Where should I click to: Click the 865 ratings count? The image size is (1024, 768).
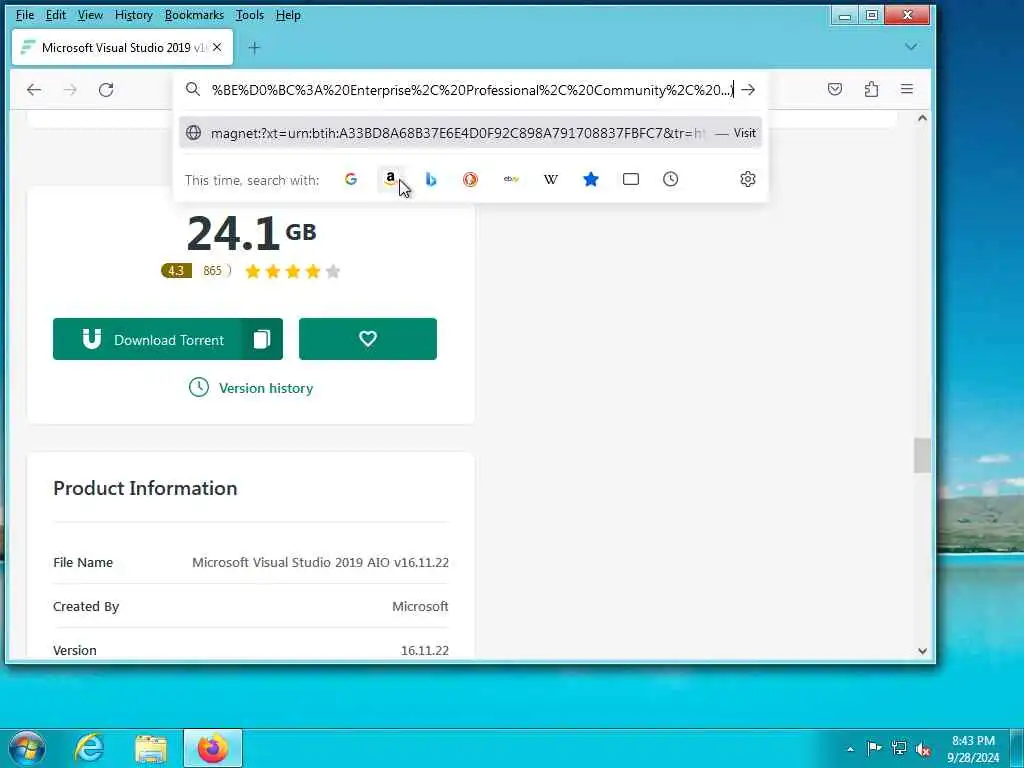pos(213,270)
